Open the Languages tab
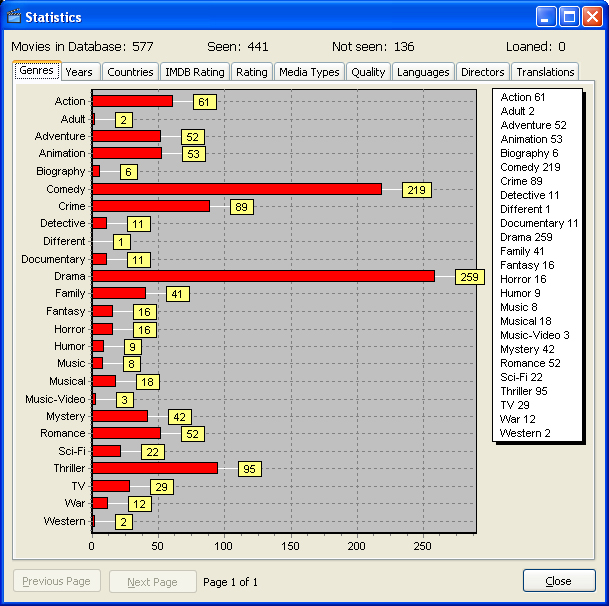Image resolution: width=609 pixels, height=606 pixels. pyautogui.click(x=422, y=72)
